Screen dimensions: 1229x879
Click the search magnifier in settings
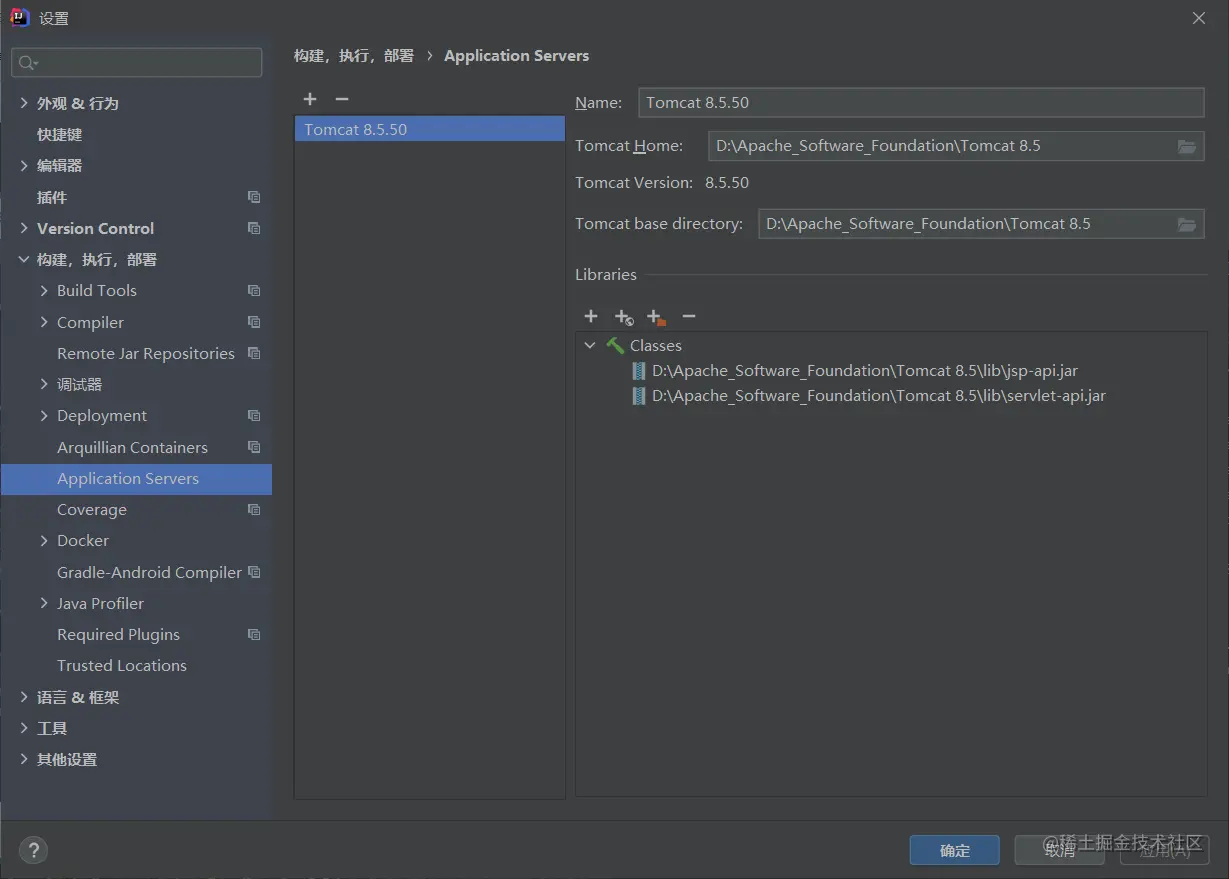(28, 62)
